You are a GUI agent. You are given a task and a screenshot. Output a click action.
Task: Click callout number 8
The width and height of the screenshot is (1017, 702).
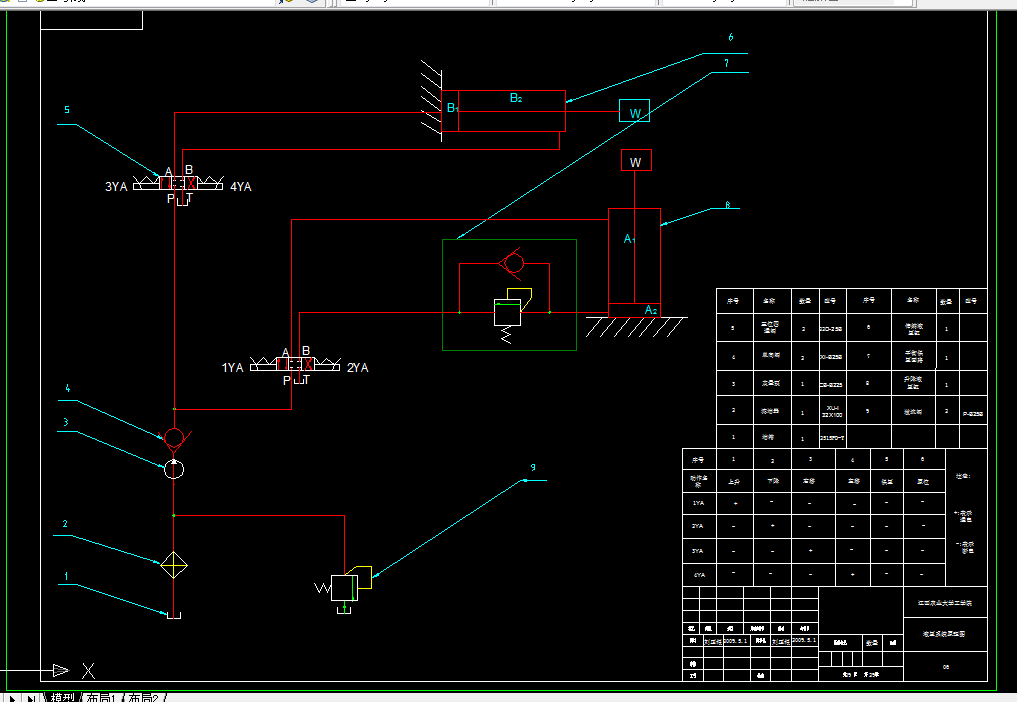coord(728,205)
